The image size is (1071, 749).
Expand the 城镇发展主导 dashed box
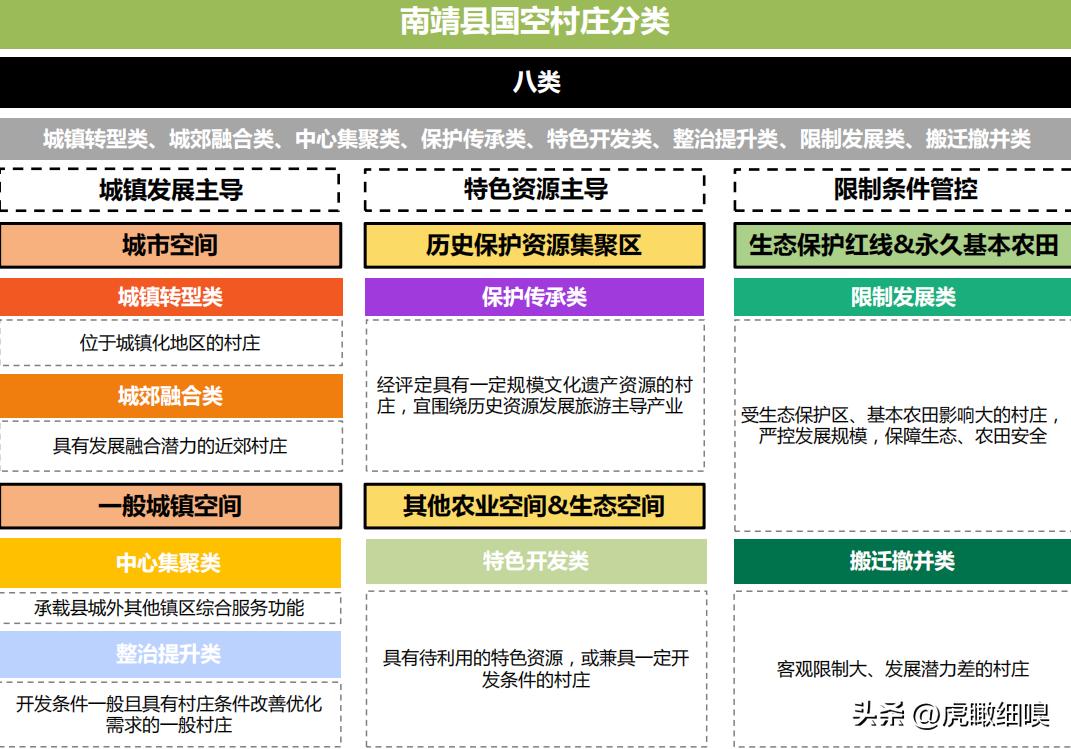click(x=172, y=188)
